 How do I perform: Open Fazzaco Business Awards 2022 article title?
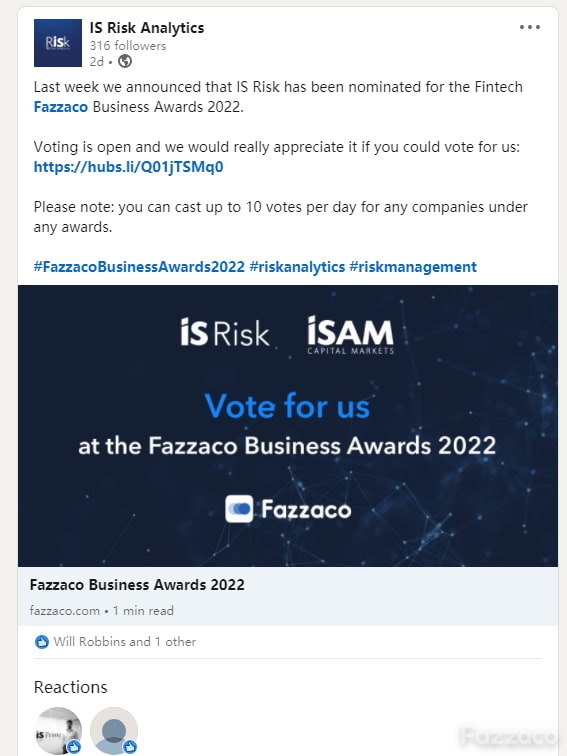[137, 585]
